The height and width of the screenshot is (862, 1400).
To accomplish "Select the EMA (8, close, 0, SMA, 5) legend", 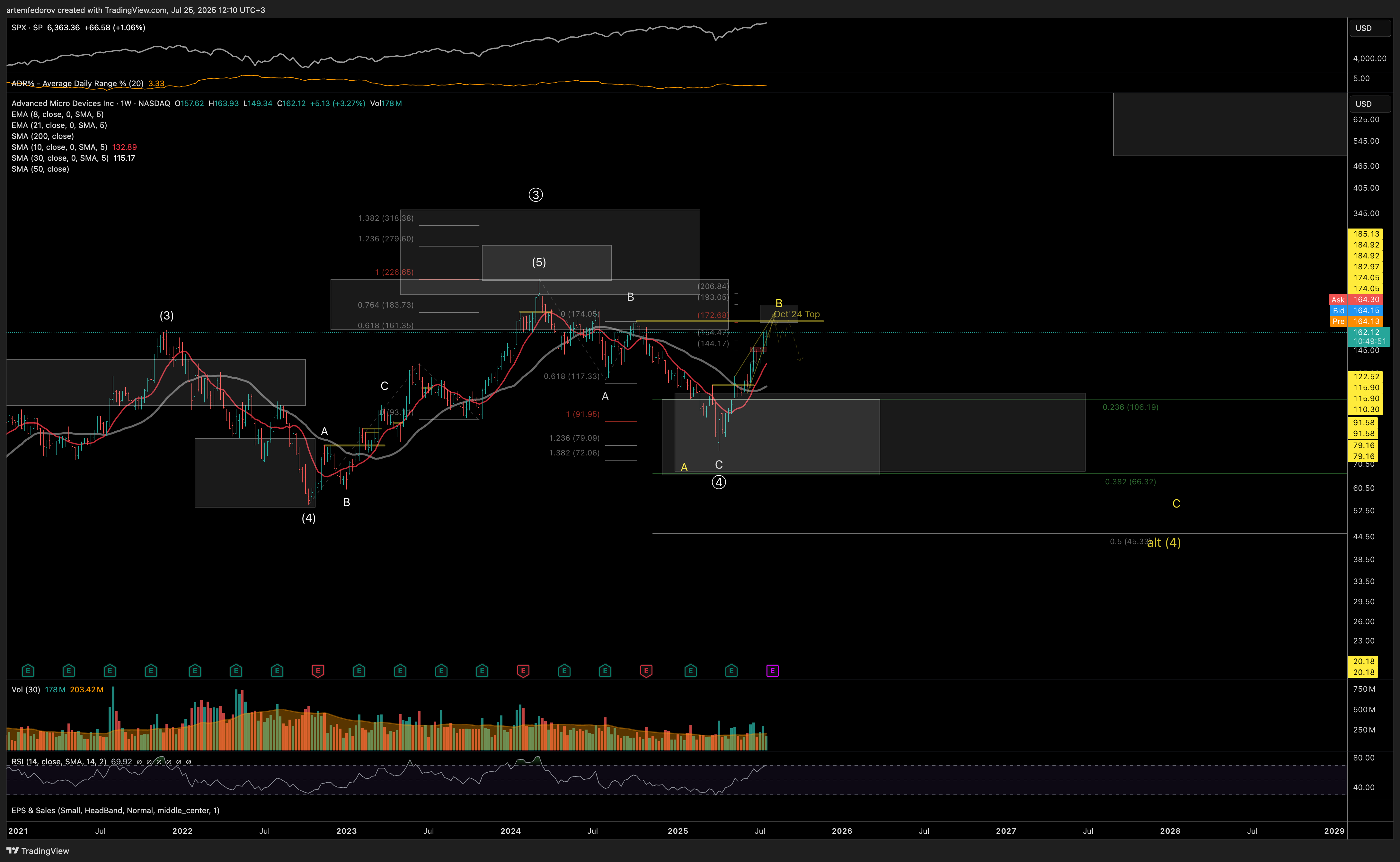I will [58, 114].
